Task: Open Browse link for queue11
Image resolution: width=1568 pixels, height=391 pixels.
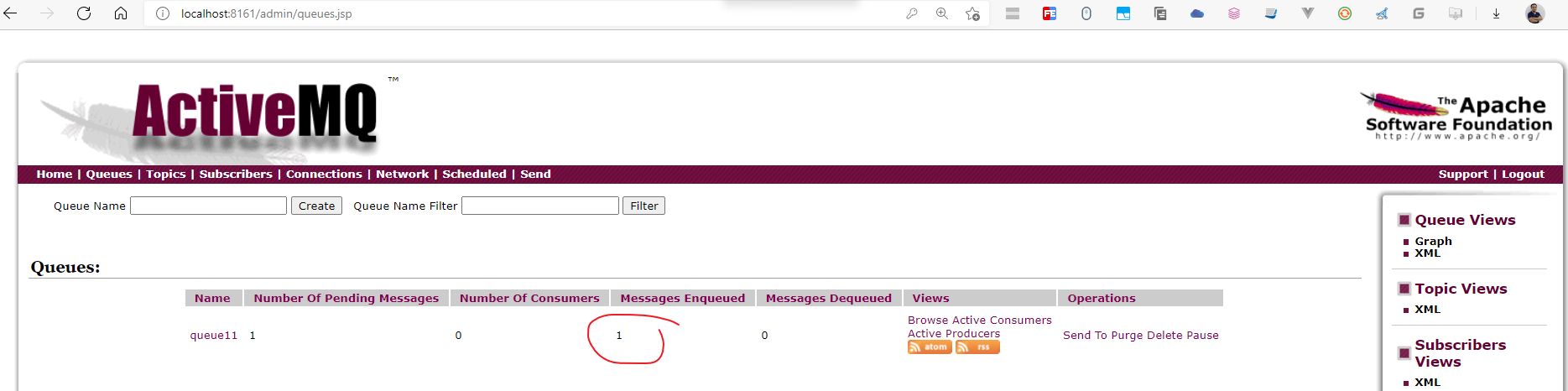Action: (928, 320)
